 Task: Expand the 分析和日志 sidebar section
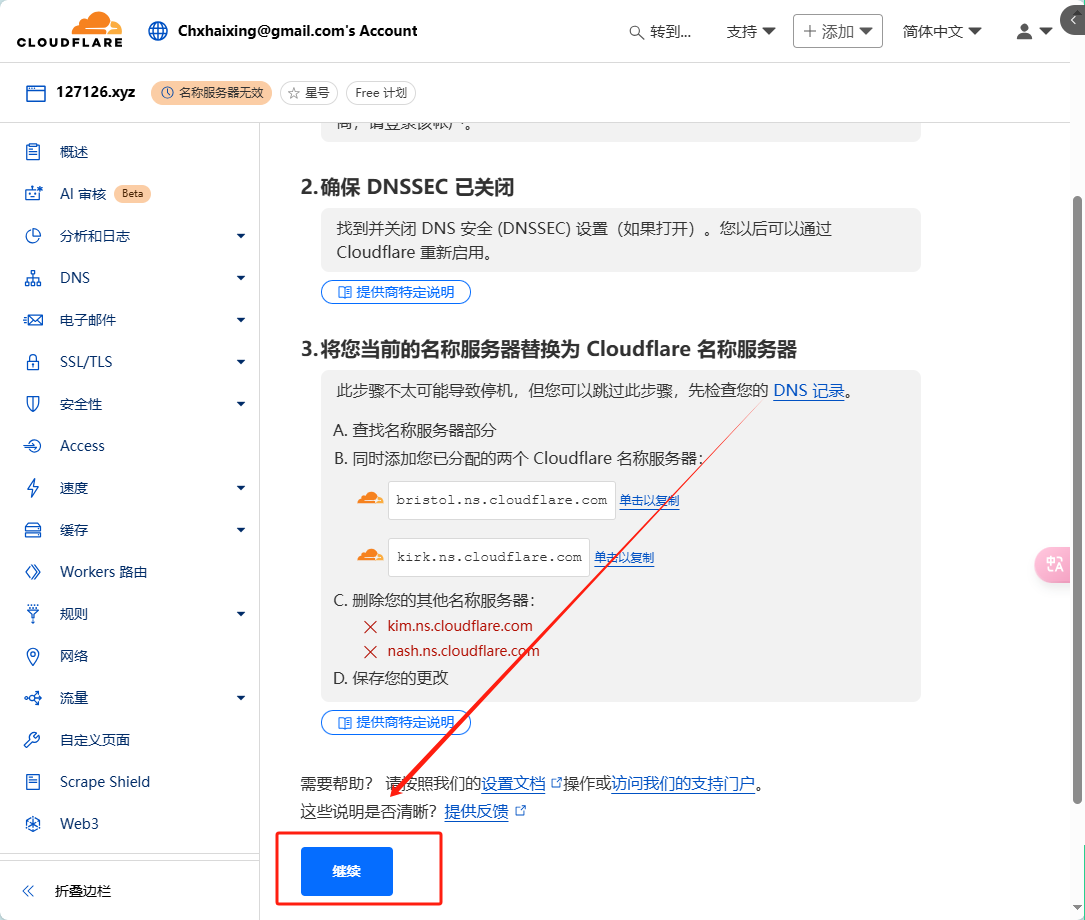[241, 236]
